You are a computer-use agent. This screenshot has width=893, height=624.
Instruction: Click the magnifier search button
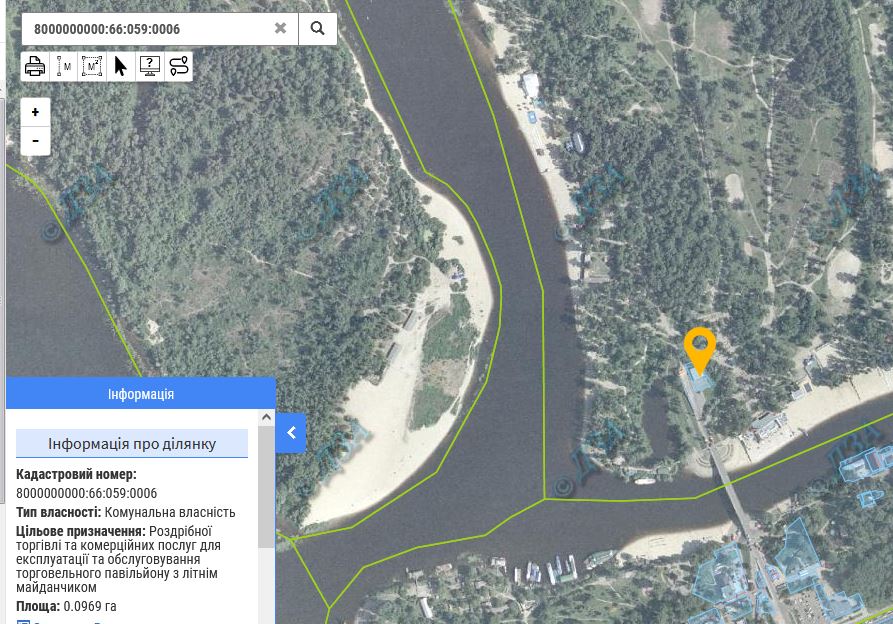(317, 28)
